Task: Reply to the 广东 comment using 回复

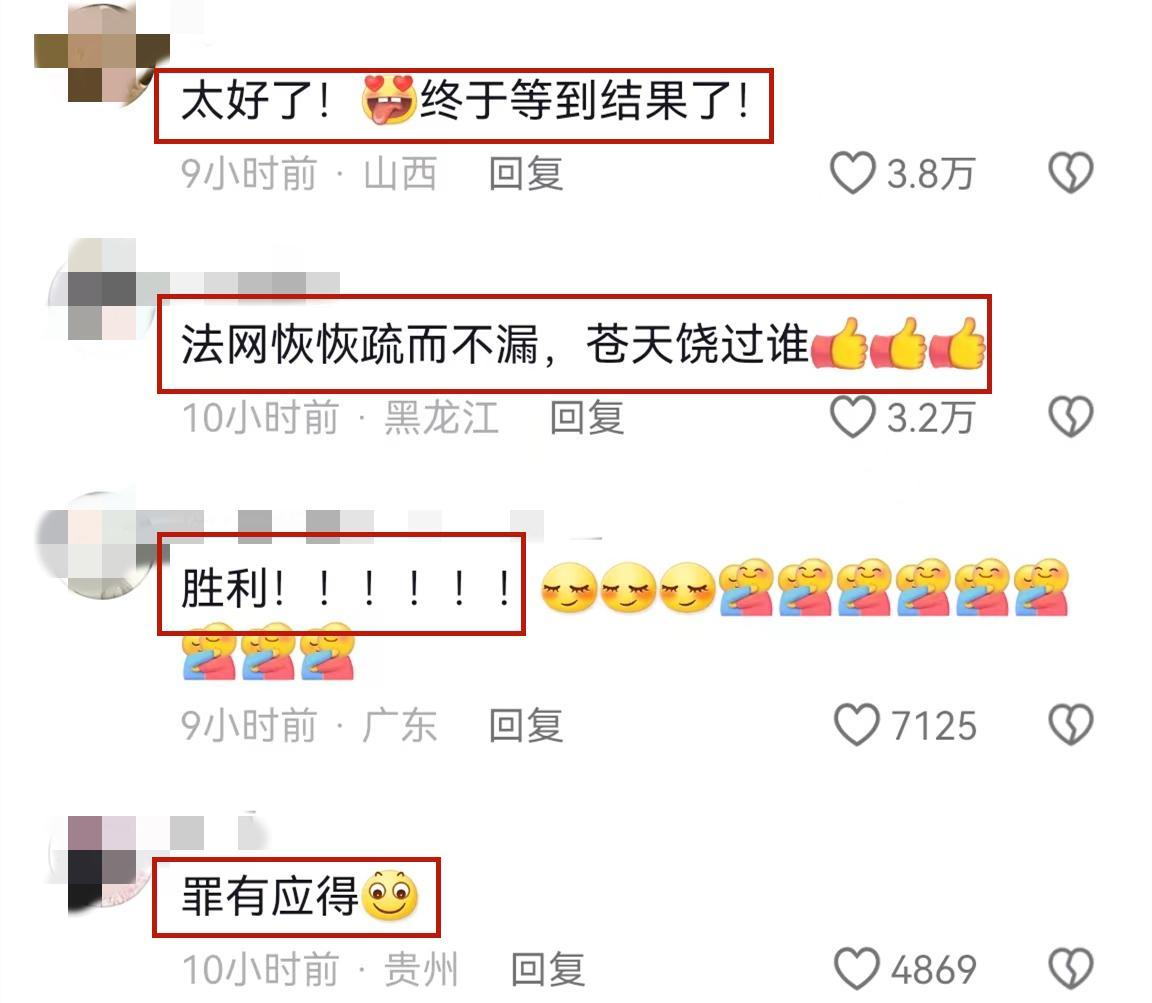Action: pos(526,726)
